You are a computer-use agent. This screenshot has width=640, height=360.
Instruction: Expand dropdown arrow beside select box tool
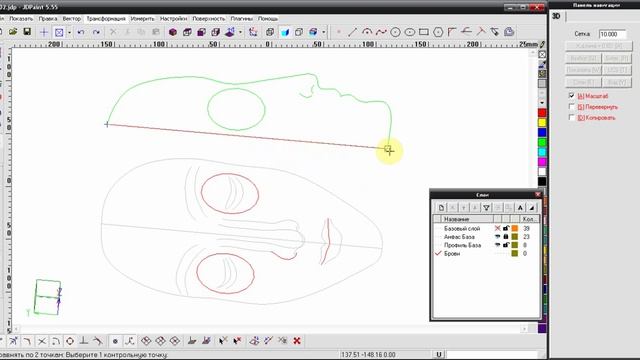[69, 32]
